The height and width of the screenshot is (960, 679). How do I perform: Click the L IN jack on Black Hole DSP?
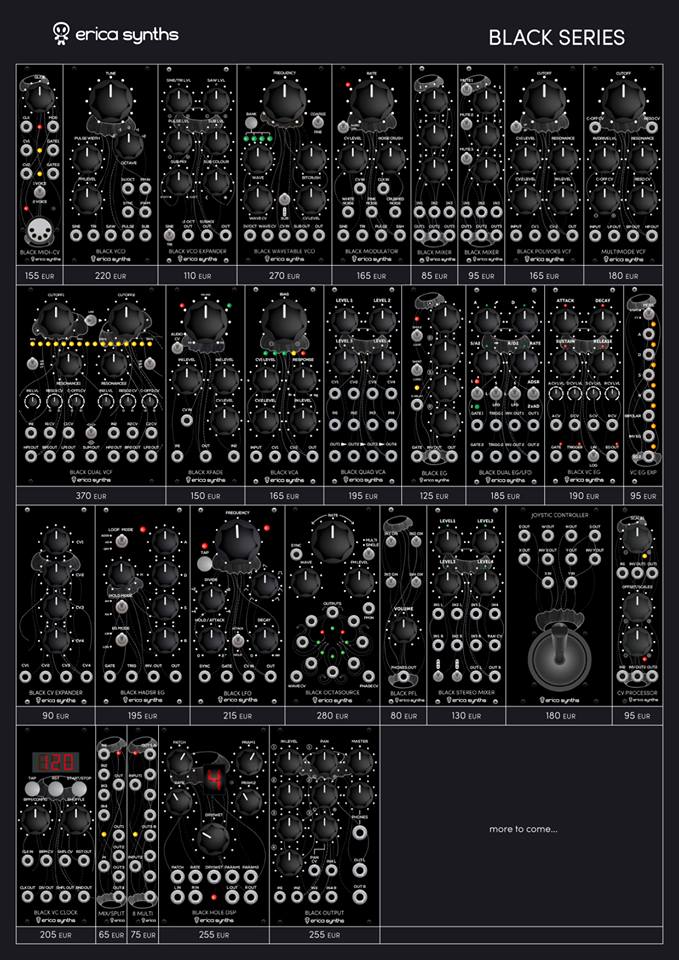click(178, 897)
